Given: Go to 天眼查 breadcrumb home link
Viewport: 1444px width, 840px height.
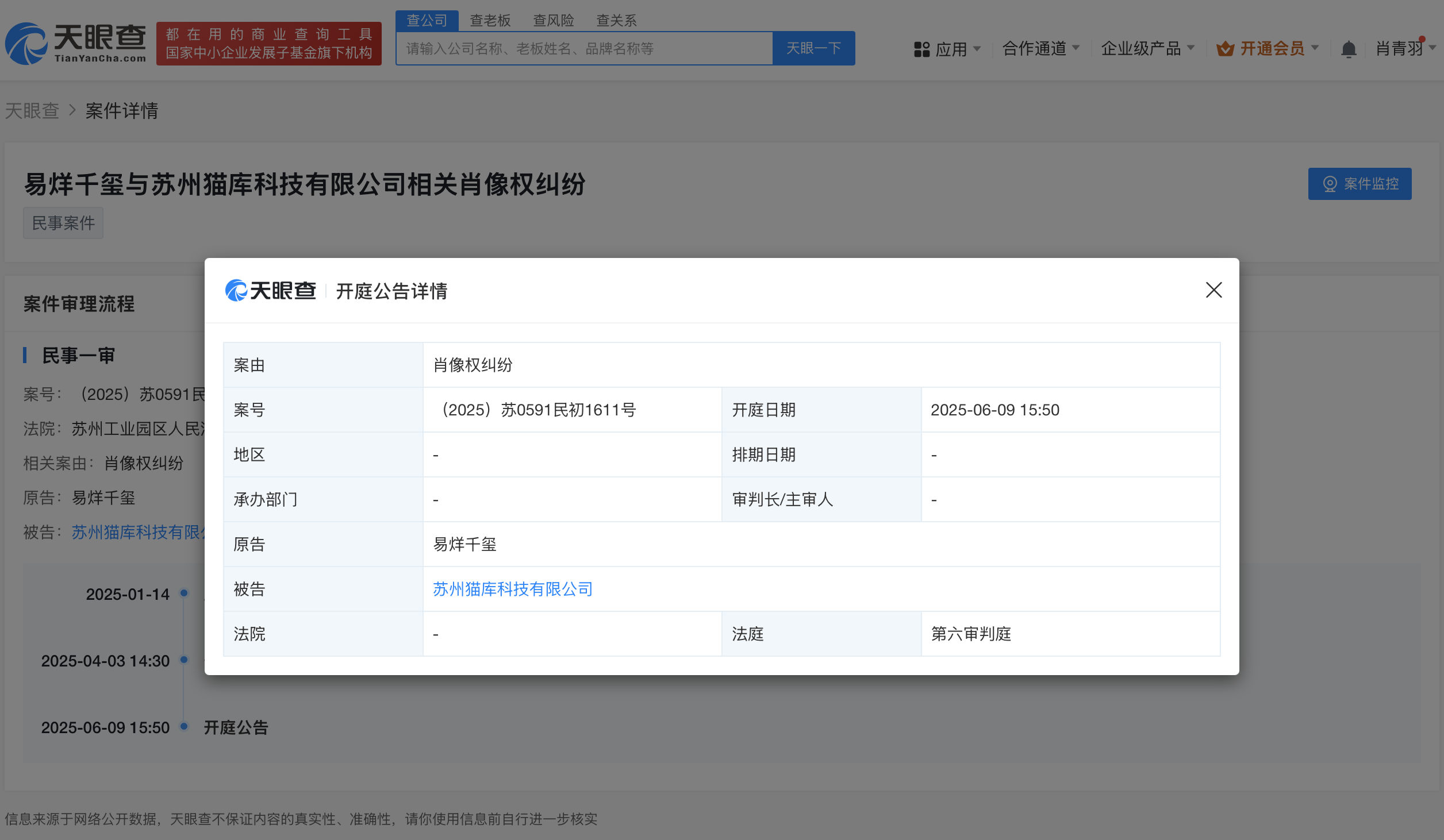Looking at the screenshot, I should pos(32,110).
